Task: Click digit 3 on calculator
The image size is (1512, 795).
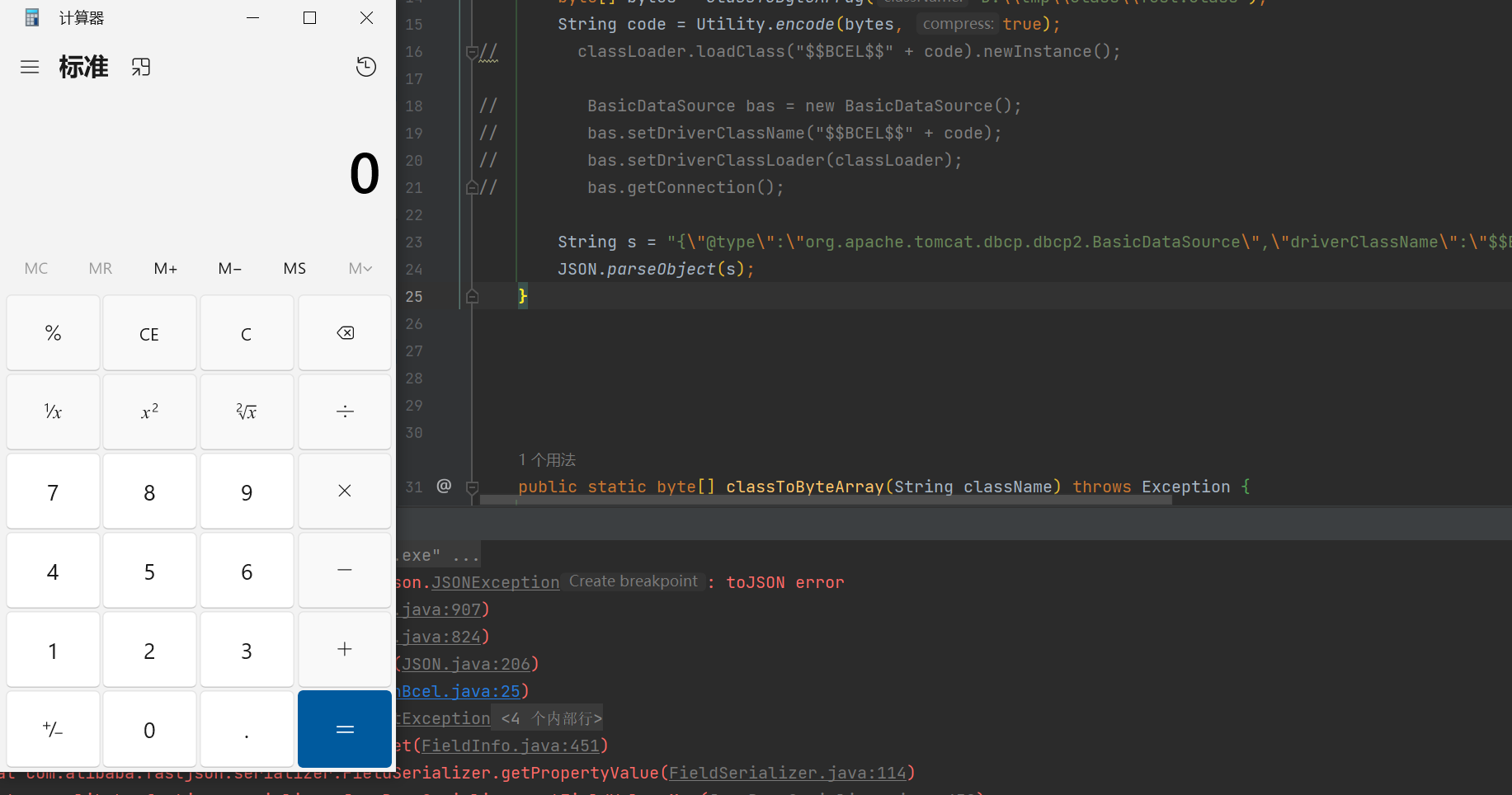Action: click(x=247, y=650)
